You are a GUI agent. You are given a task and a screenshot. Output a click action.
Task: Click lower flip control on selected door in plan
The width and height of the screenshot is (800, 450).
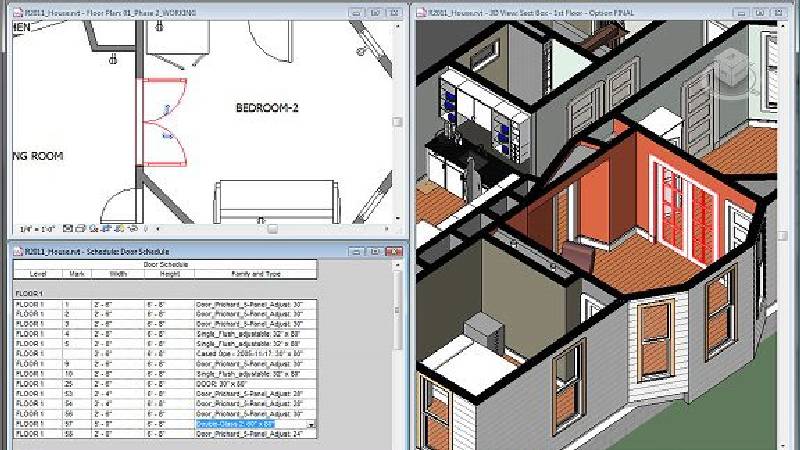click(168, 135)
